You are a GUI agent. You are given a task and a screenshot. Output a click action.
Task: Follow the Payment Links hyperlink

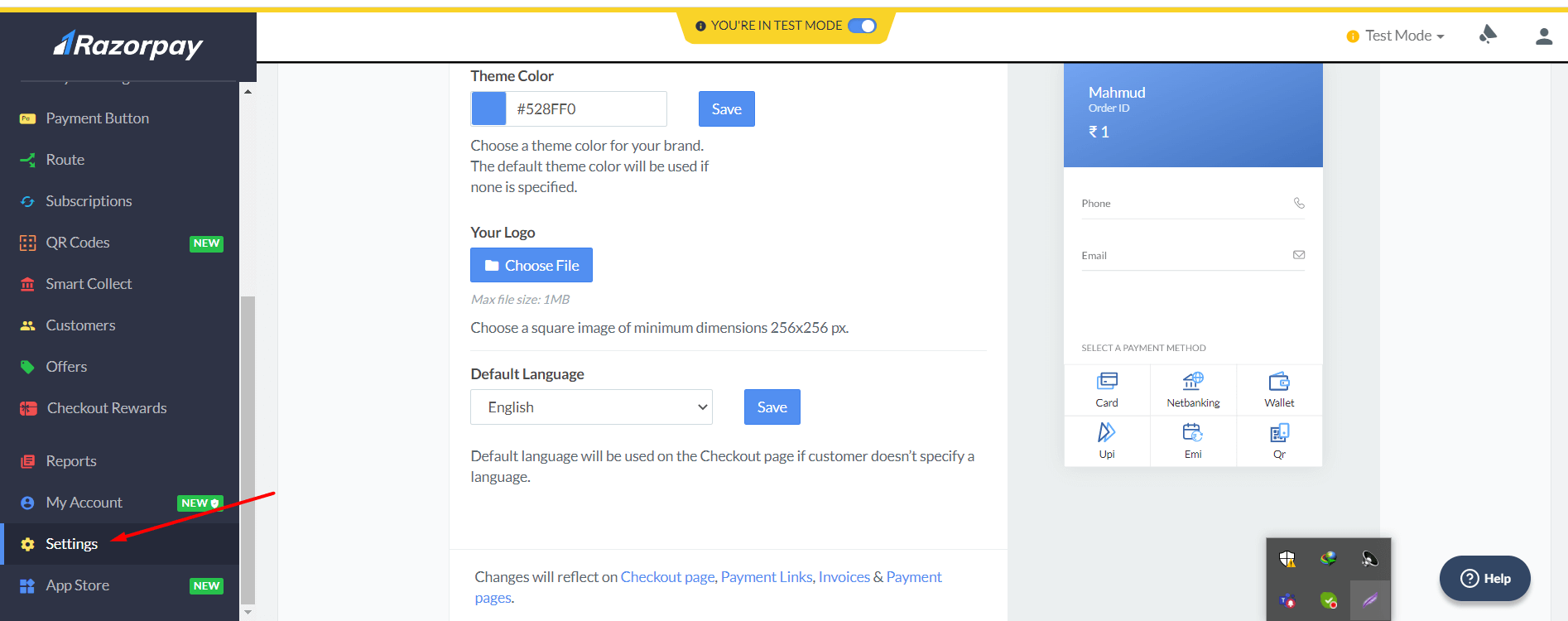767,577
